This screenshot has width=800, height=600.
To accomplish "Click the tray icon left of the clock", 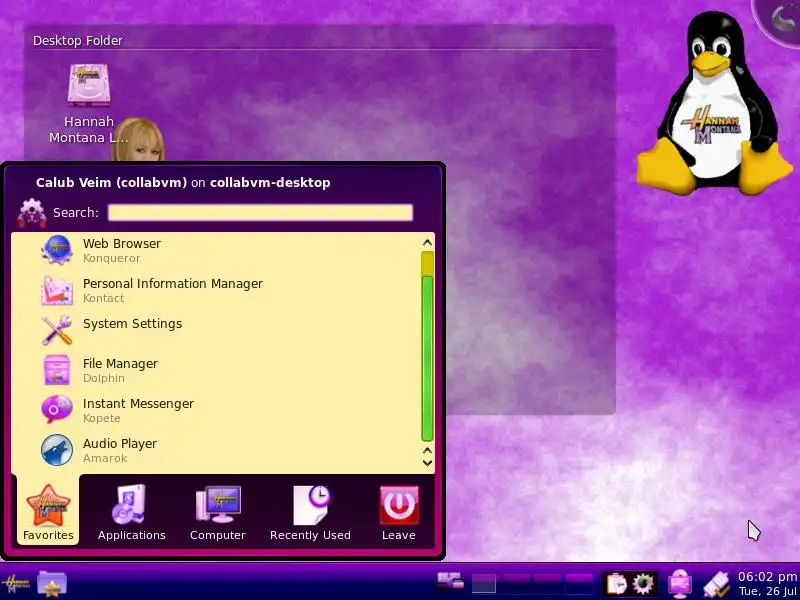I will click(716, 585).
